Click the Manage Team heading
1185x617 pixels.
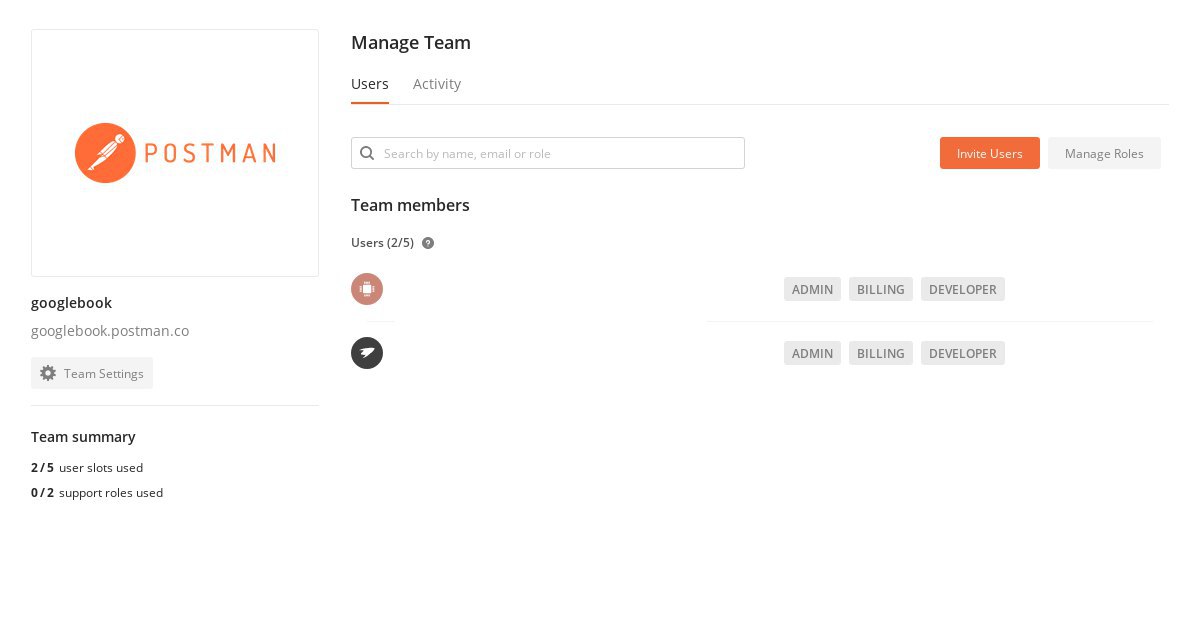pyautogui.click(x=411, y=43)
